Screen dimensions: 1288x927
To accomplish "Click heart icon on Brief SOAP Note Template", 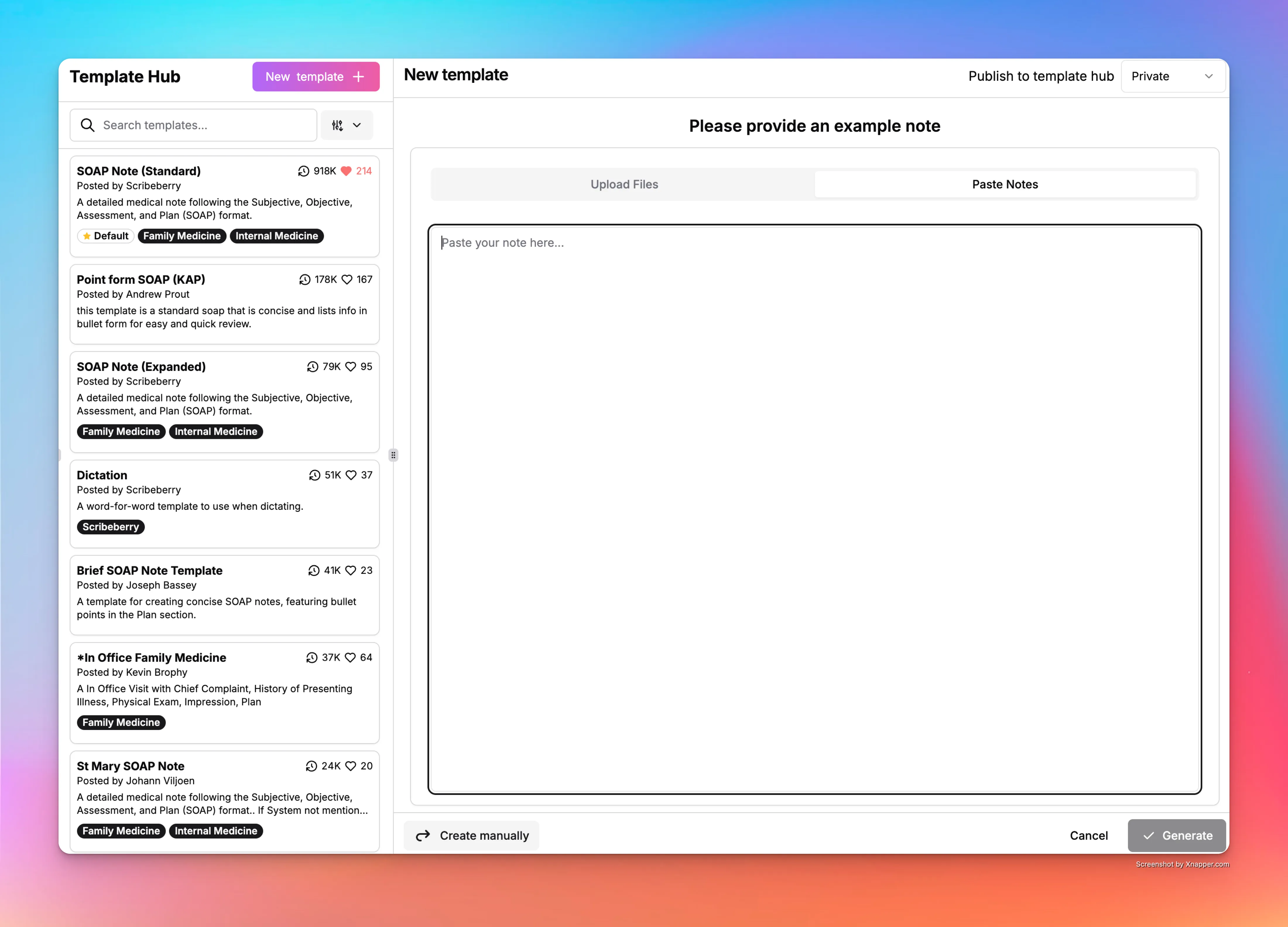I will coord(350,570).
